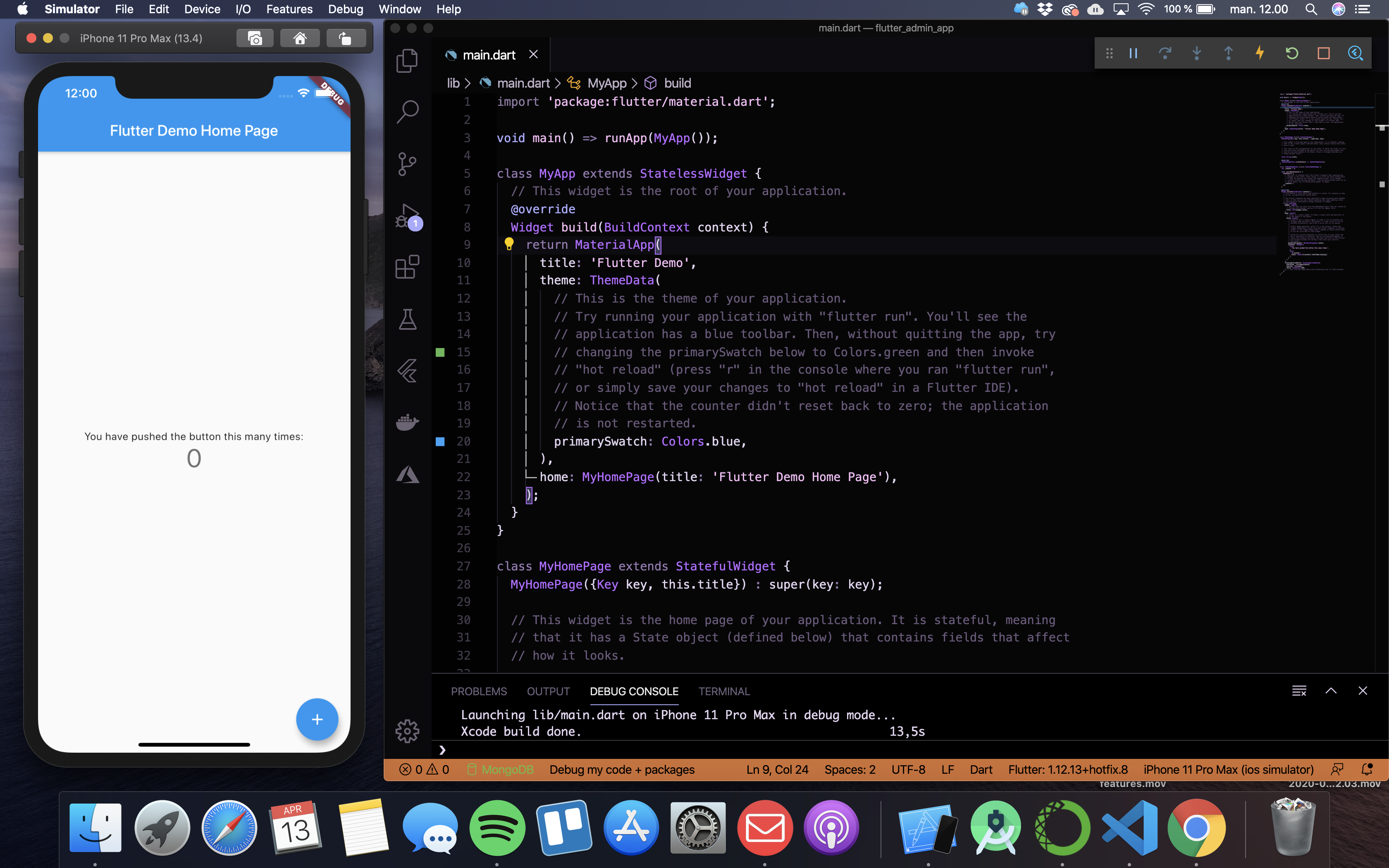Screen dimensions: 1389x868
Task: Trigger Flutter Hot Reload lightning icon
Action: tap(1260, 53)
